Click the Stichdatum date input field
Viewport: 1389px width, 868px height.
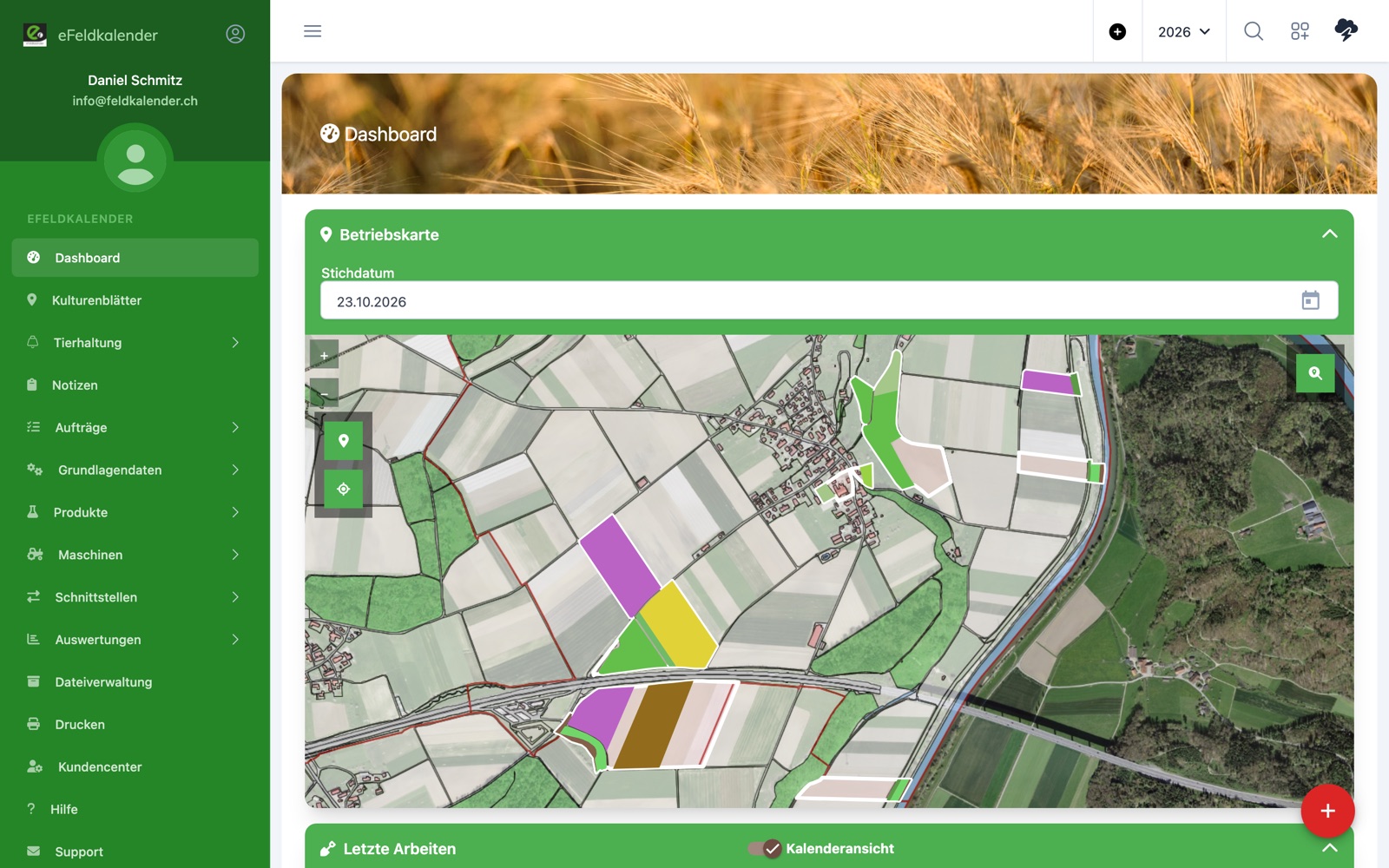829,301
